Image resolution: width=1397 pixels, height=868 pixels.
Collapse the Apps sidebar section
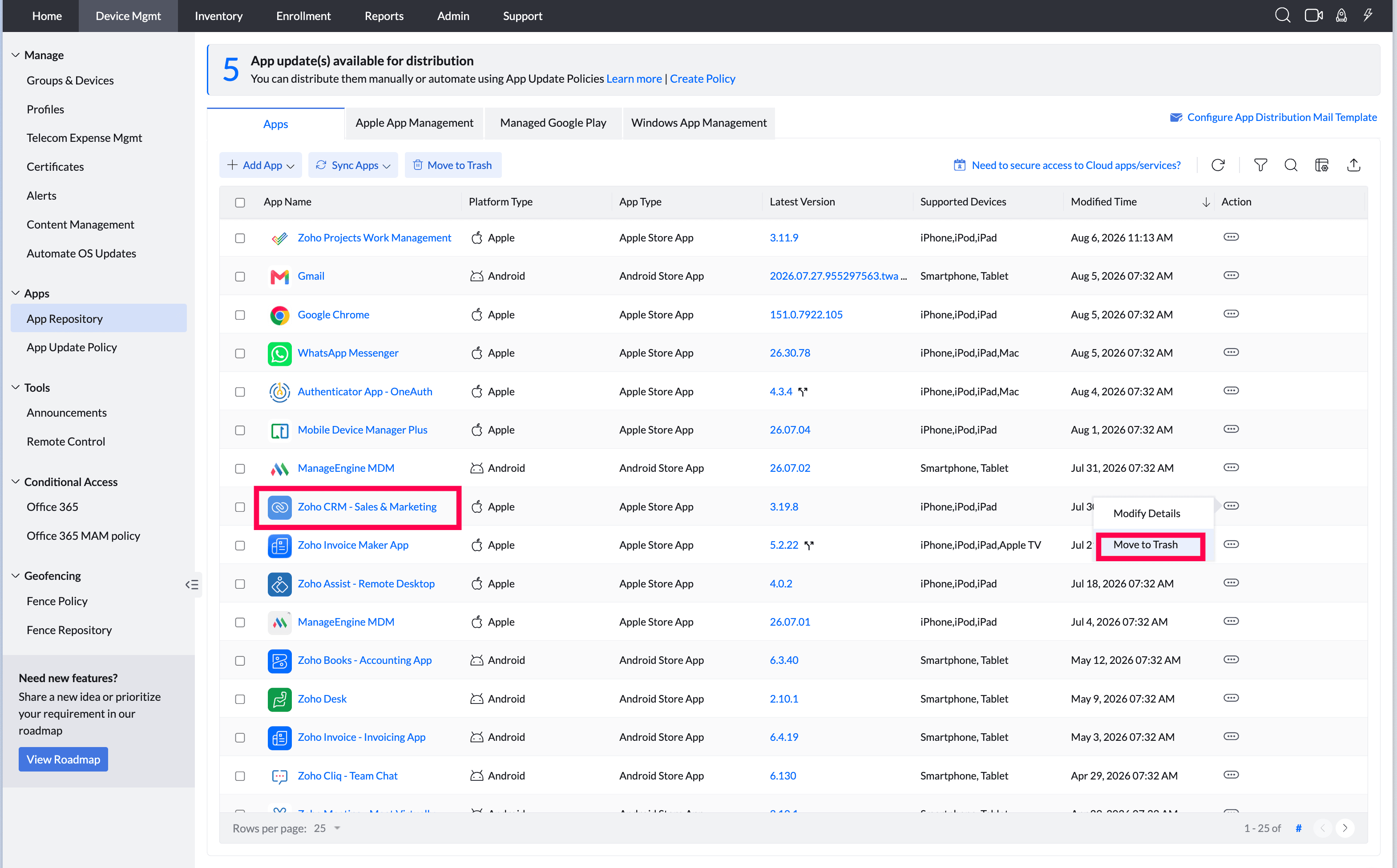click(x=16, y=293)
